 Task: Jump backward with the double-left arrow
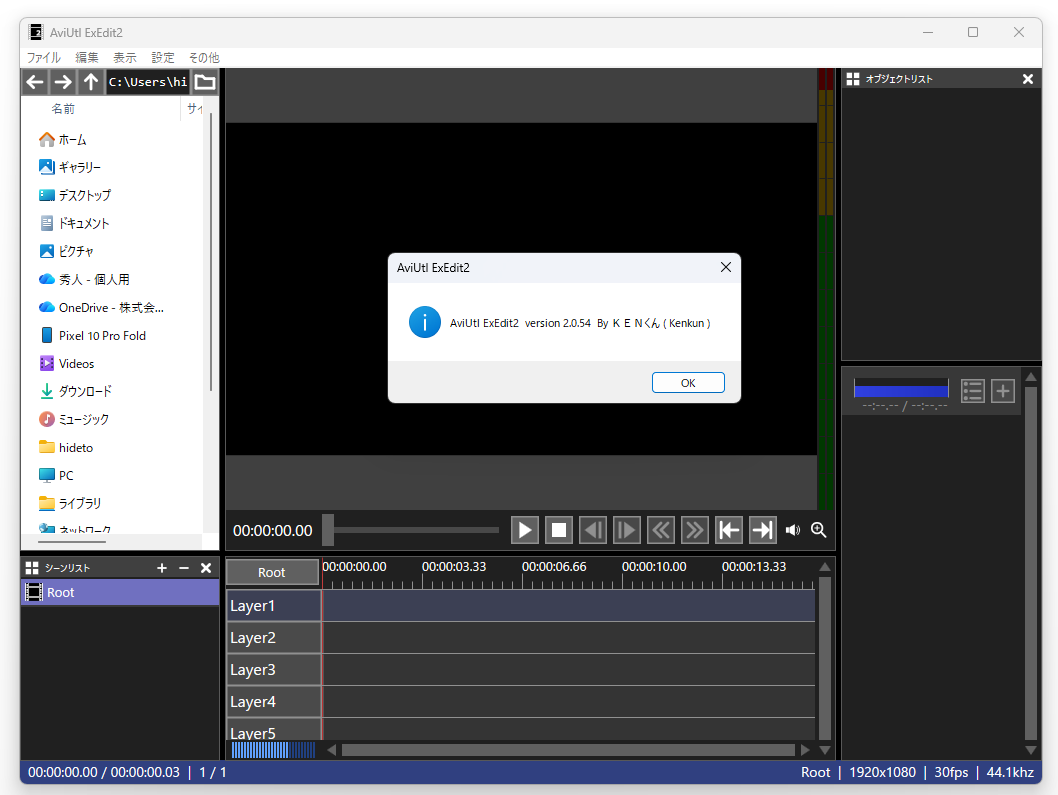[661, 530]
